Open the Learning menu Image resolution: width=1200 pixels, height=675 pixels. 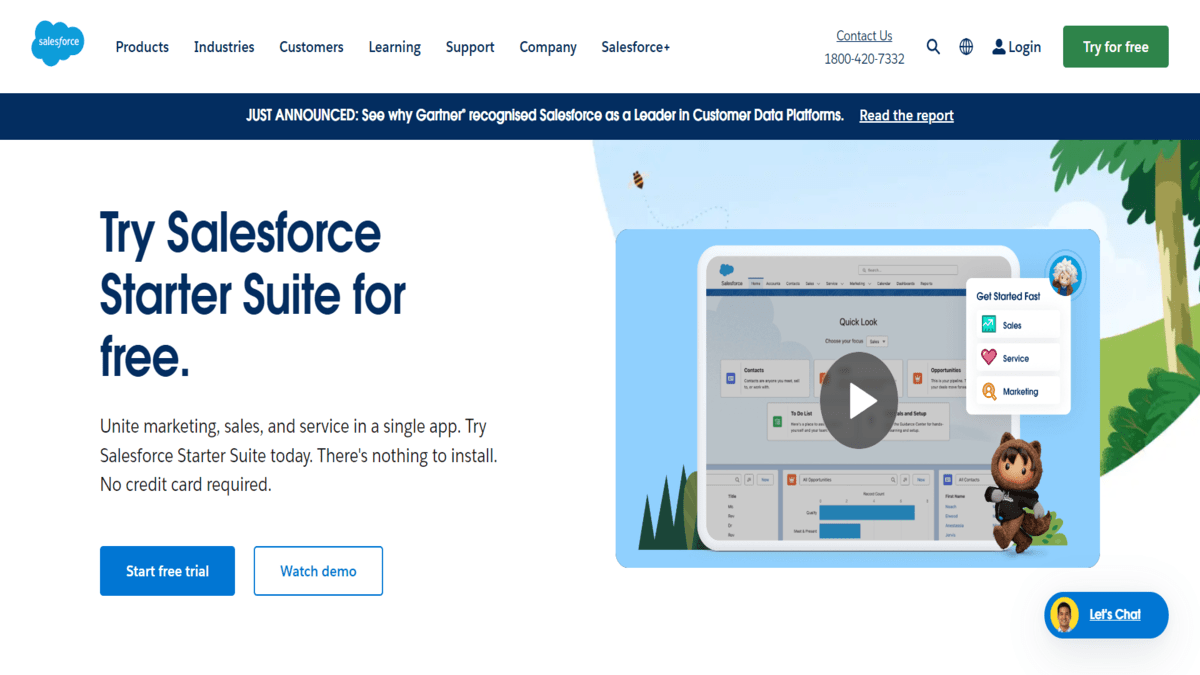(x=394, y=47)
